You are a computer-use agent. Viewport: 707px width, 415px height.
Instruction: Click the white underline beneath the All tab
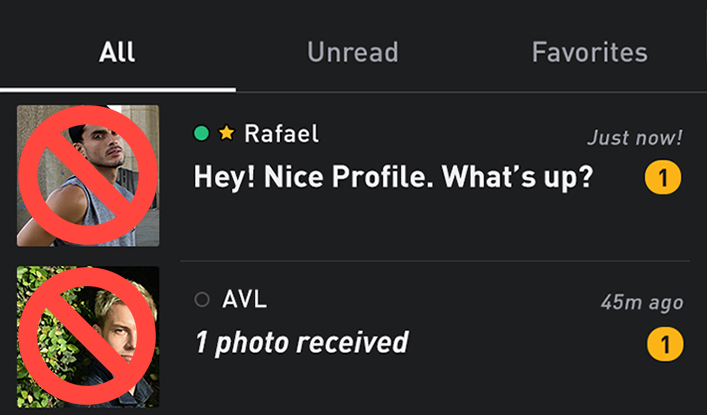[x=117, y=89]
